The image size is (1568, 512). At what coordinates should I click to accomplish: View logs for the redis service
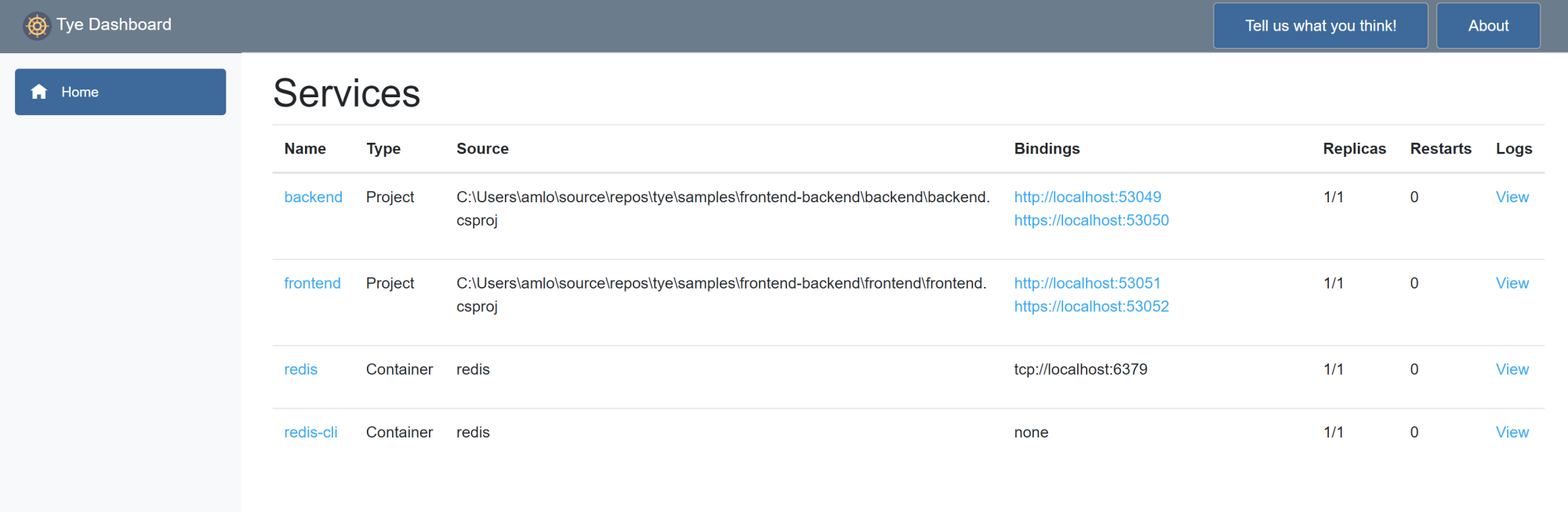pos(1512,369)
